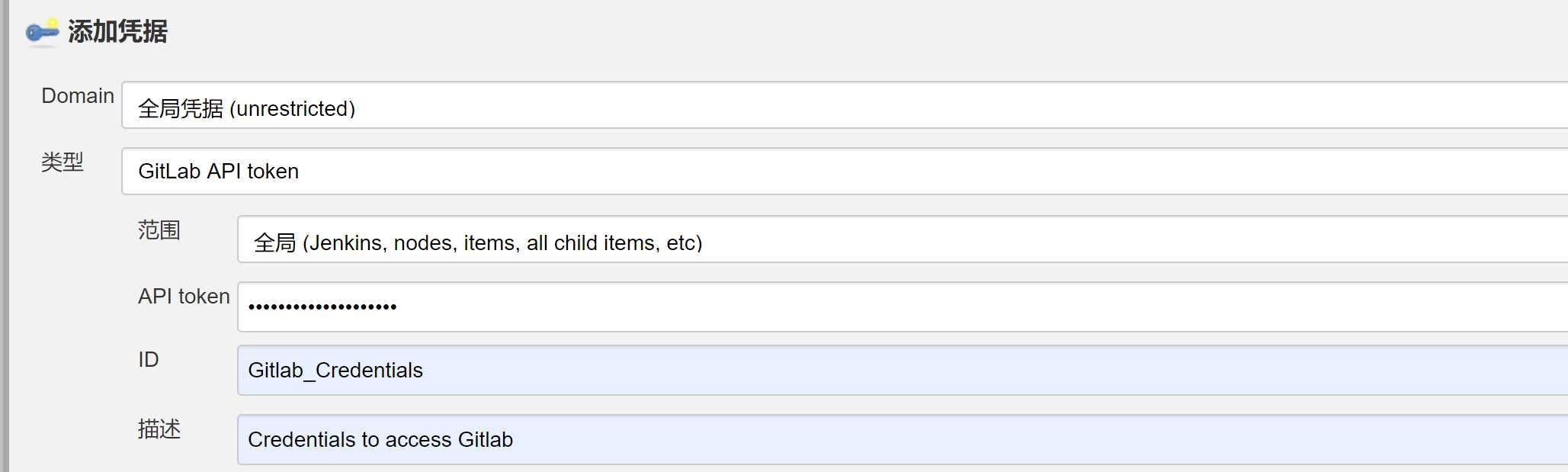Click the text Gitlab_Credentials
This screenshot has height=472, width=1568.
pyautogui.click(x=335, y=371)
